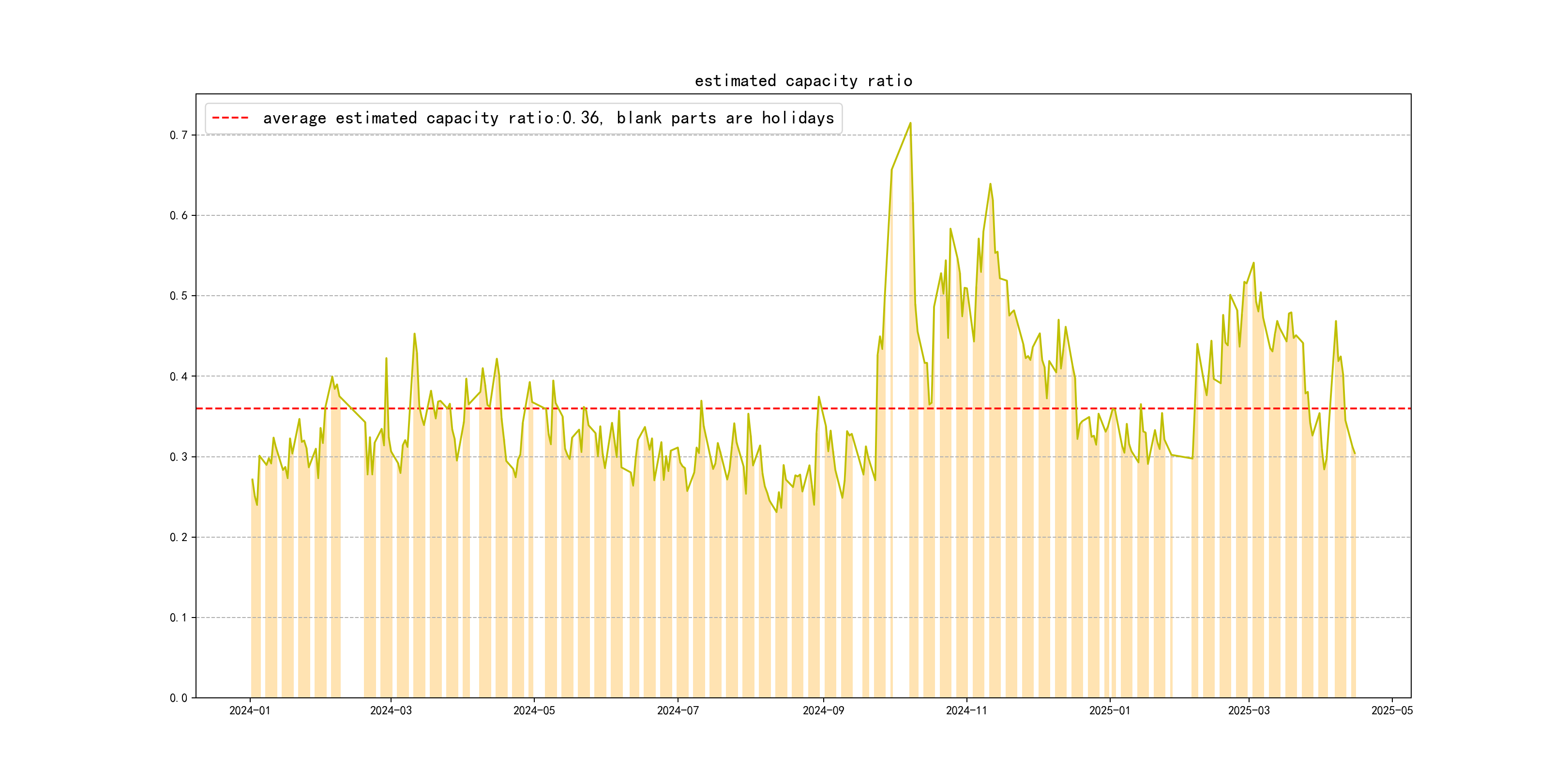Click the 2024-03 x-axis date label

click(x=391, y=710)
